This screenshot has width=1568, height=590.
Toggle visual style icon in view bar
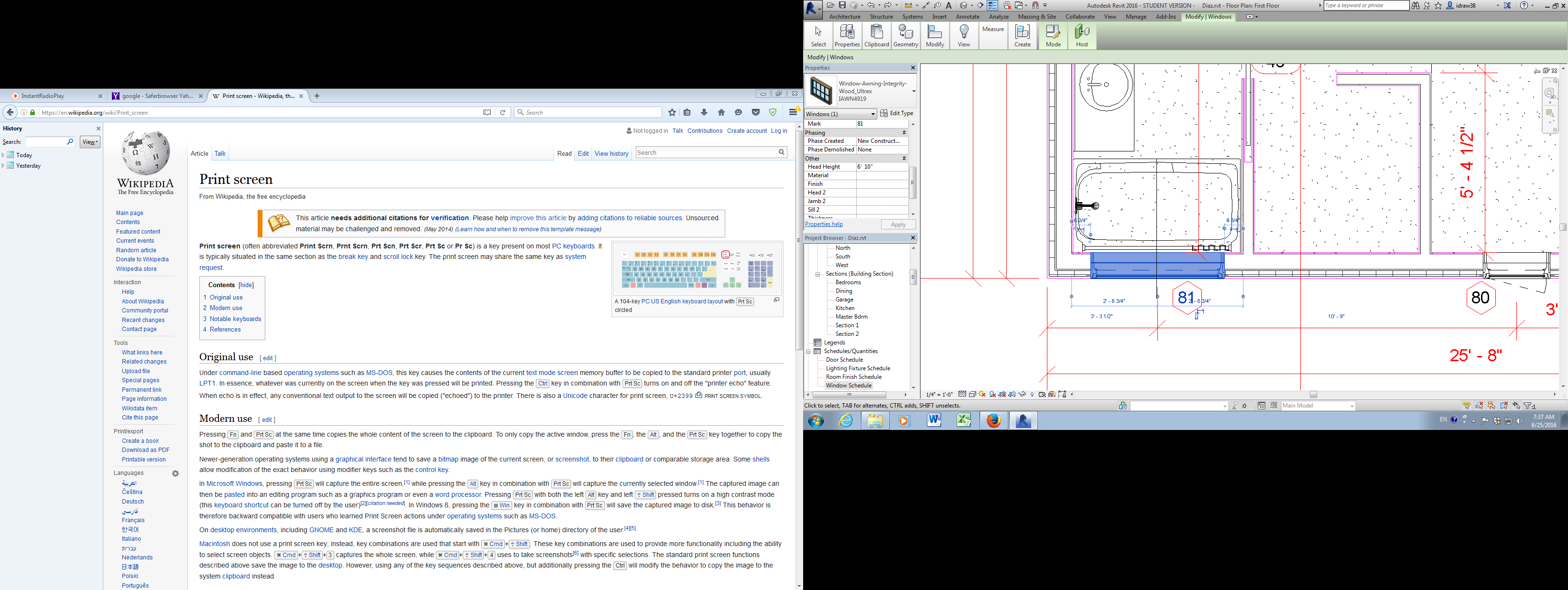click(x=973, y=394)
